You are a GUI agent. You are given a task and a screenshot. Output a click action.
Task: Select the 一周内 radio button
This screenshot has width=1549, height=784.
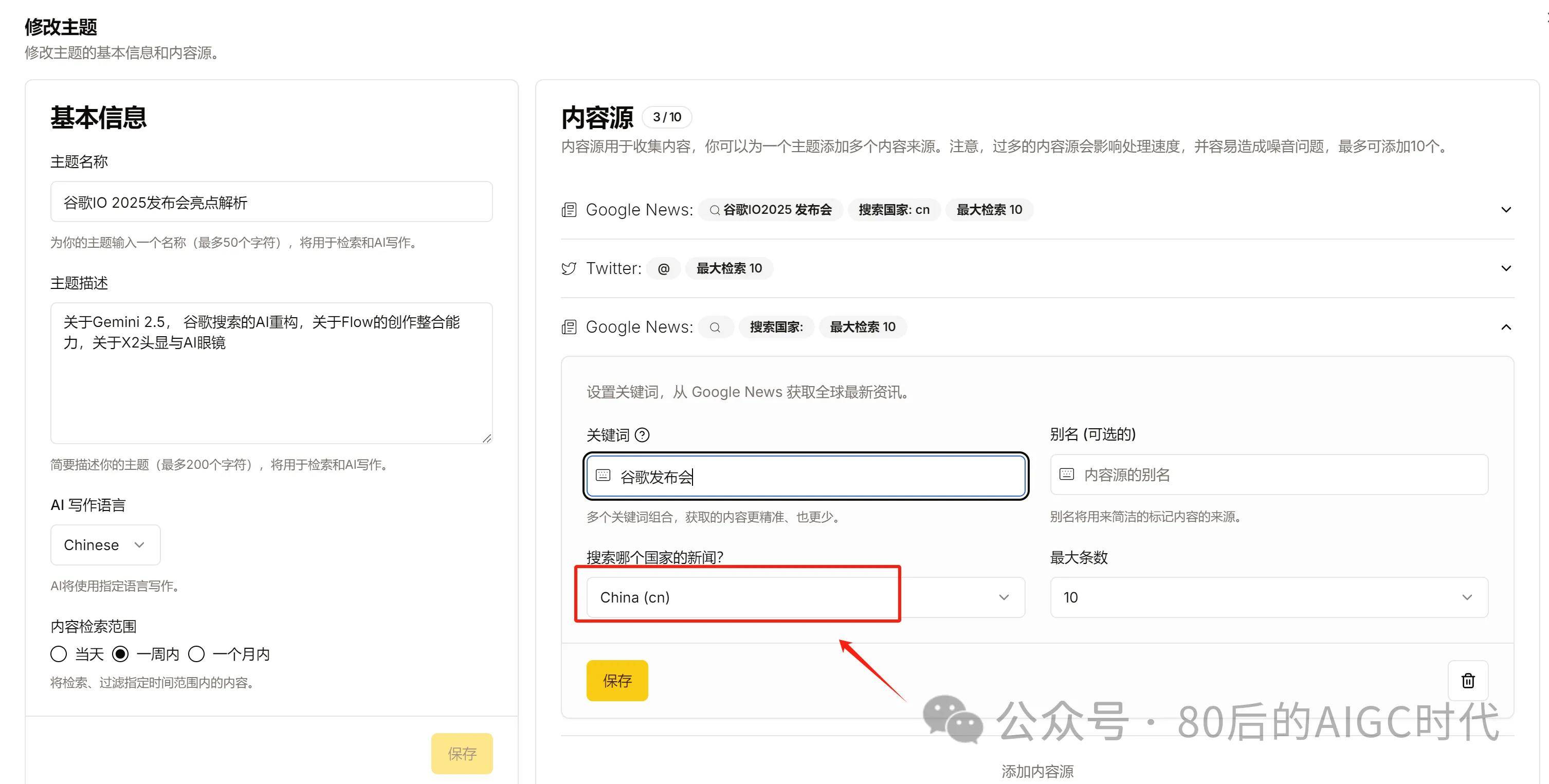click(x=121, y=653)
